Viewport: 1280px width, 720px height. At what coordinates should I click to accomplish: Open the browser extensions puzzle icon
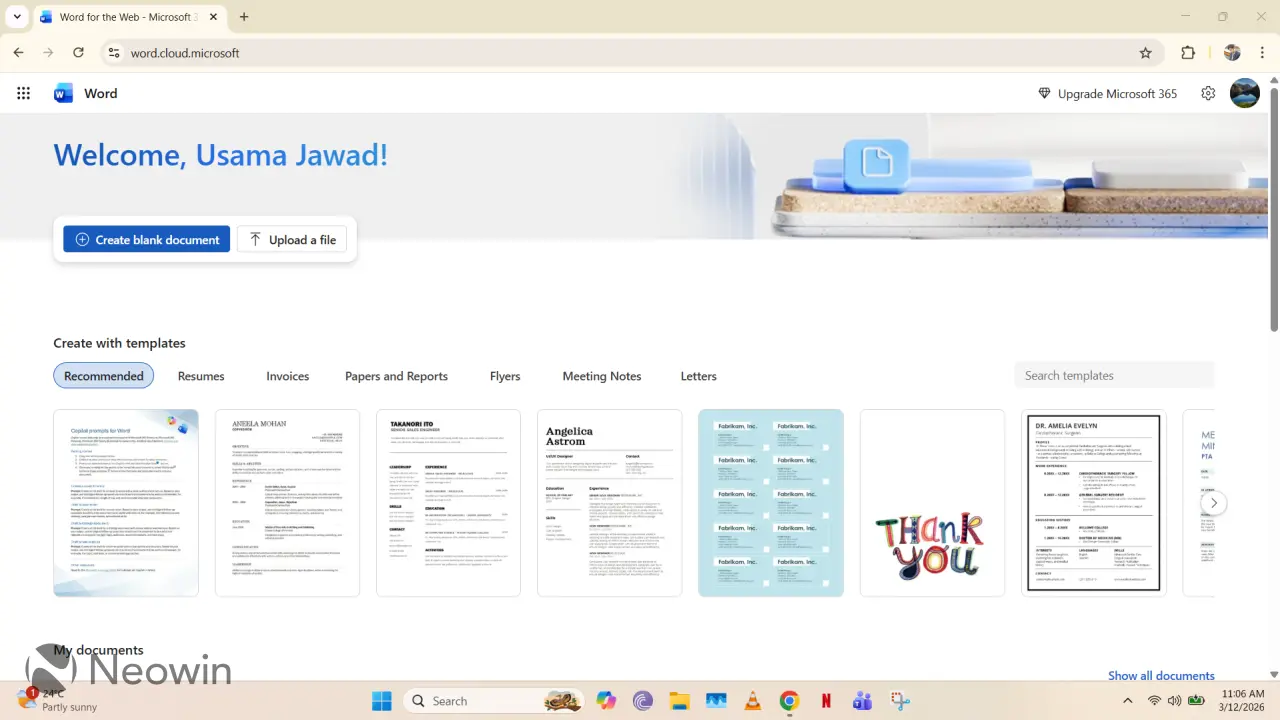1188,53
